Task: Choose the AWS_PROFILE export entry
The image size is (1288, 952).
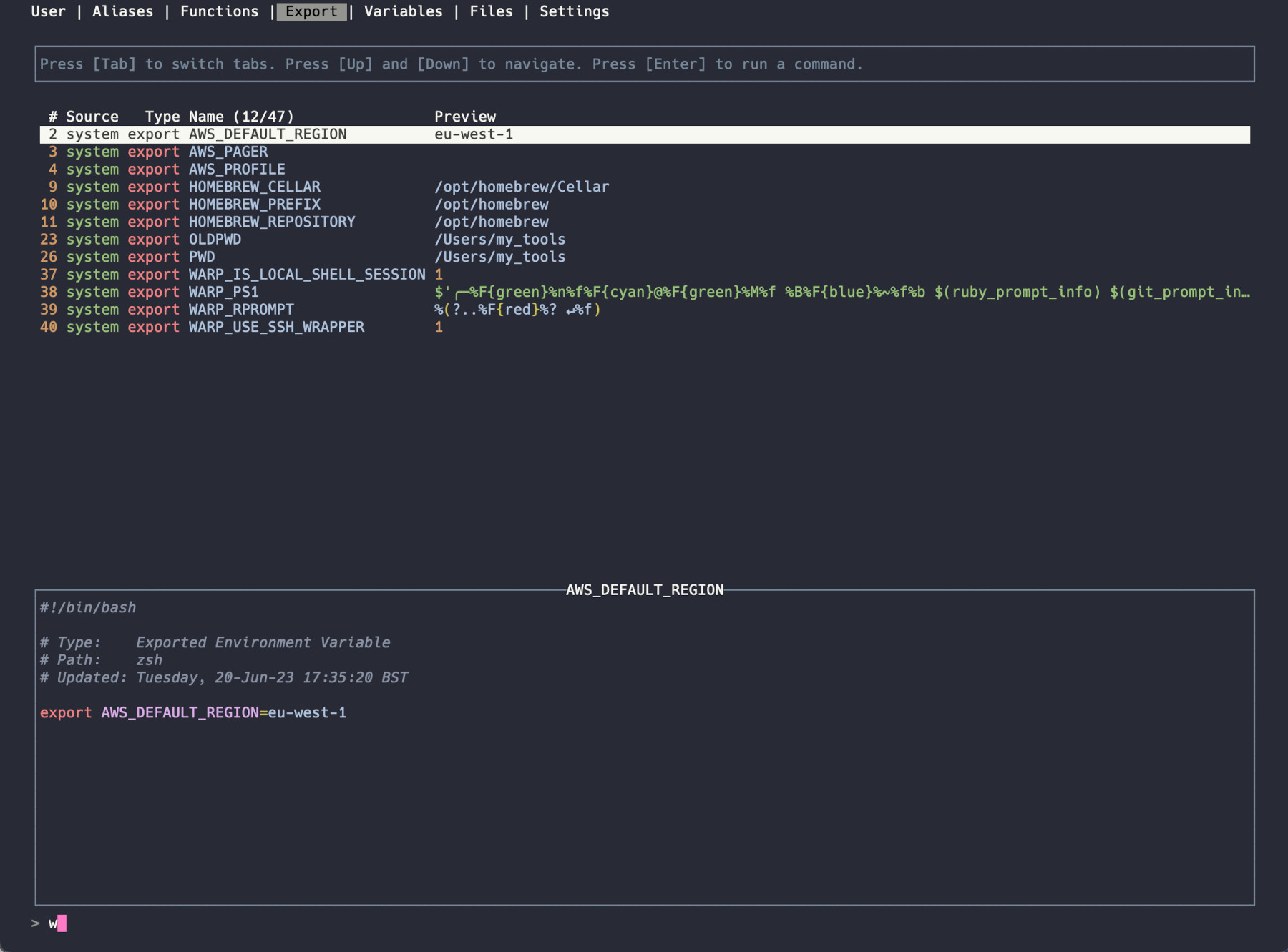Action: click(236, 170)
